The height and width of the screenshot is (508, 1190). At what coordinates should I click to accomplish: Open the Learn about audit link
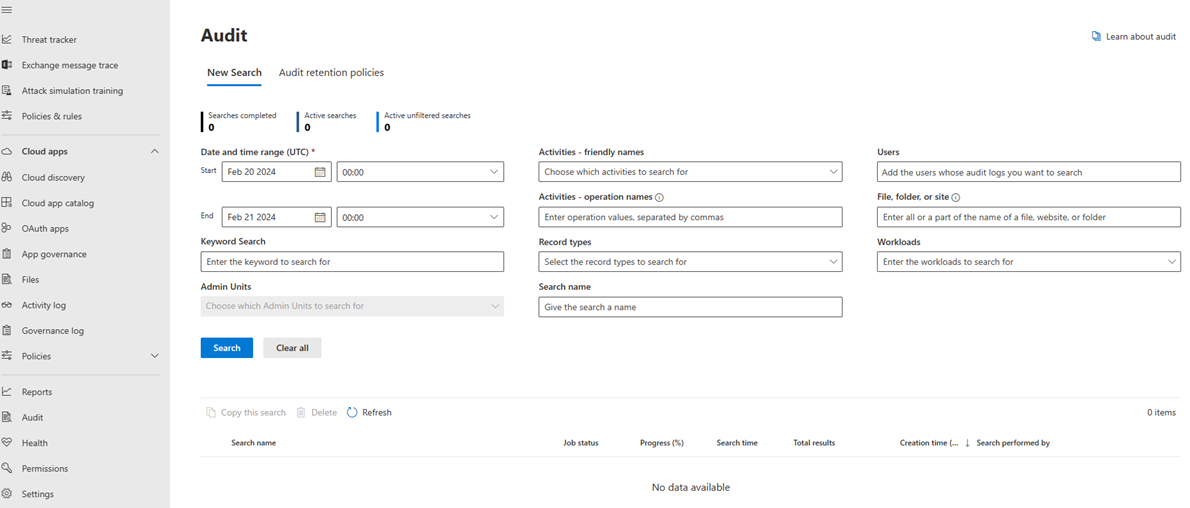pyautogui.click(x=1134, y=36)
